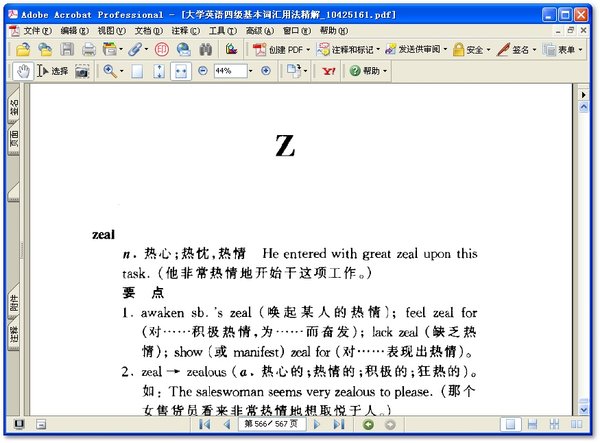Click the red 印 stamp icon
This screenshot has width=600, height=443.
pyautogui.click(x=162, y=49)
